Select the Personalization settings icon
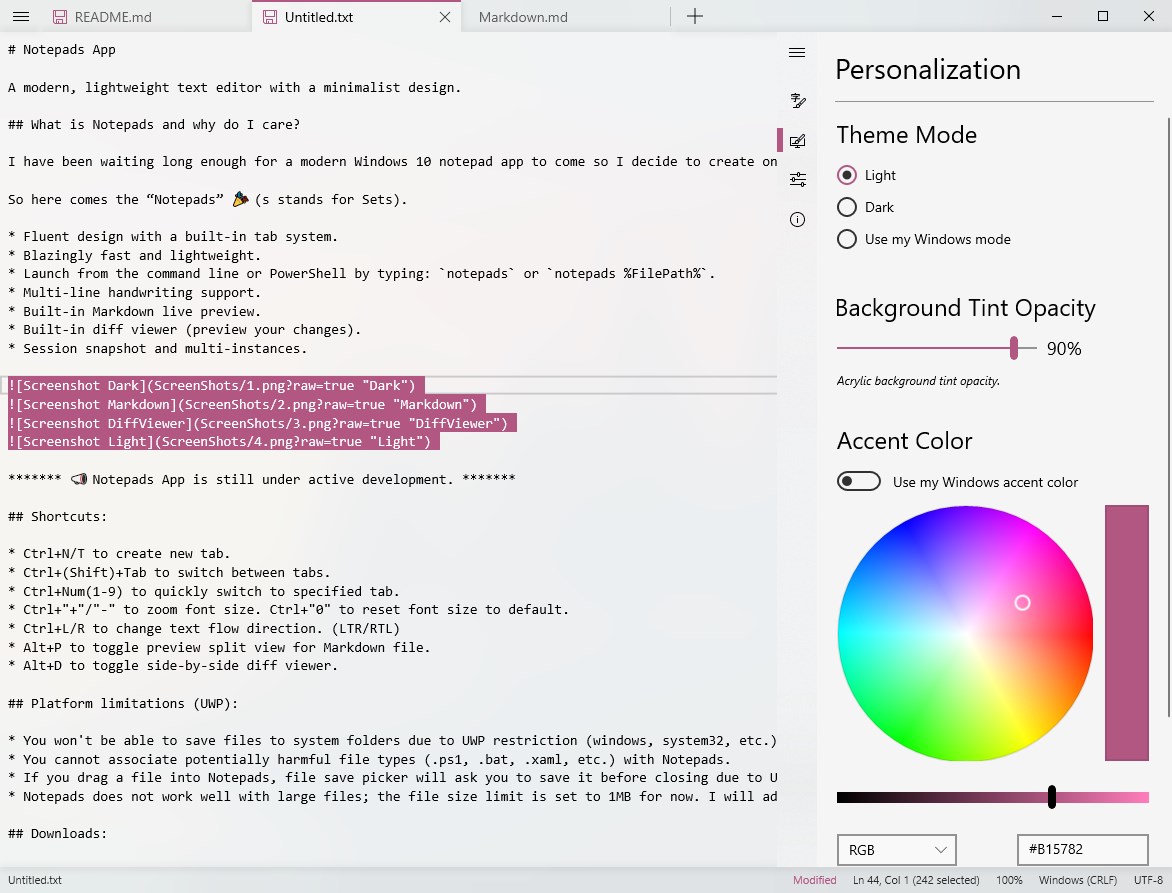1172x893 pixels. pos(797,140)
